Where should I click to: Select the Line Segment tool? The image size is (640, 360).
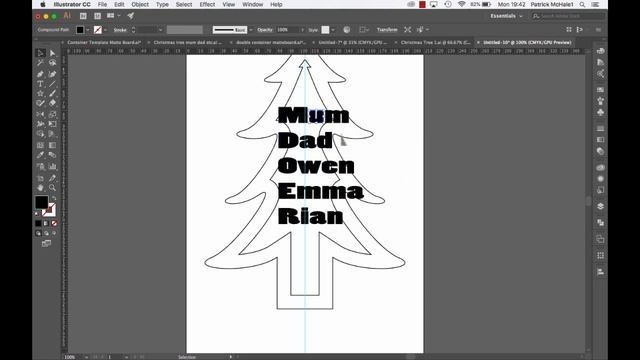click(x=52, y=84)
